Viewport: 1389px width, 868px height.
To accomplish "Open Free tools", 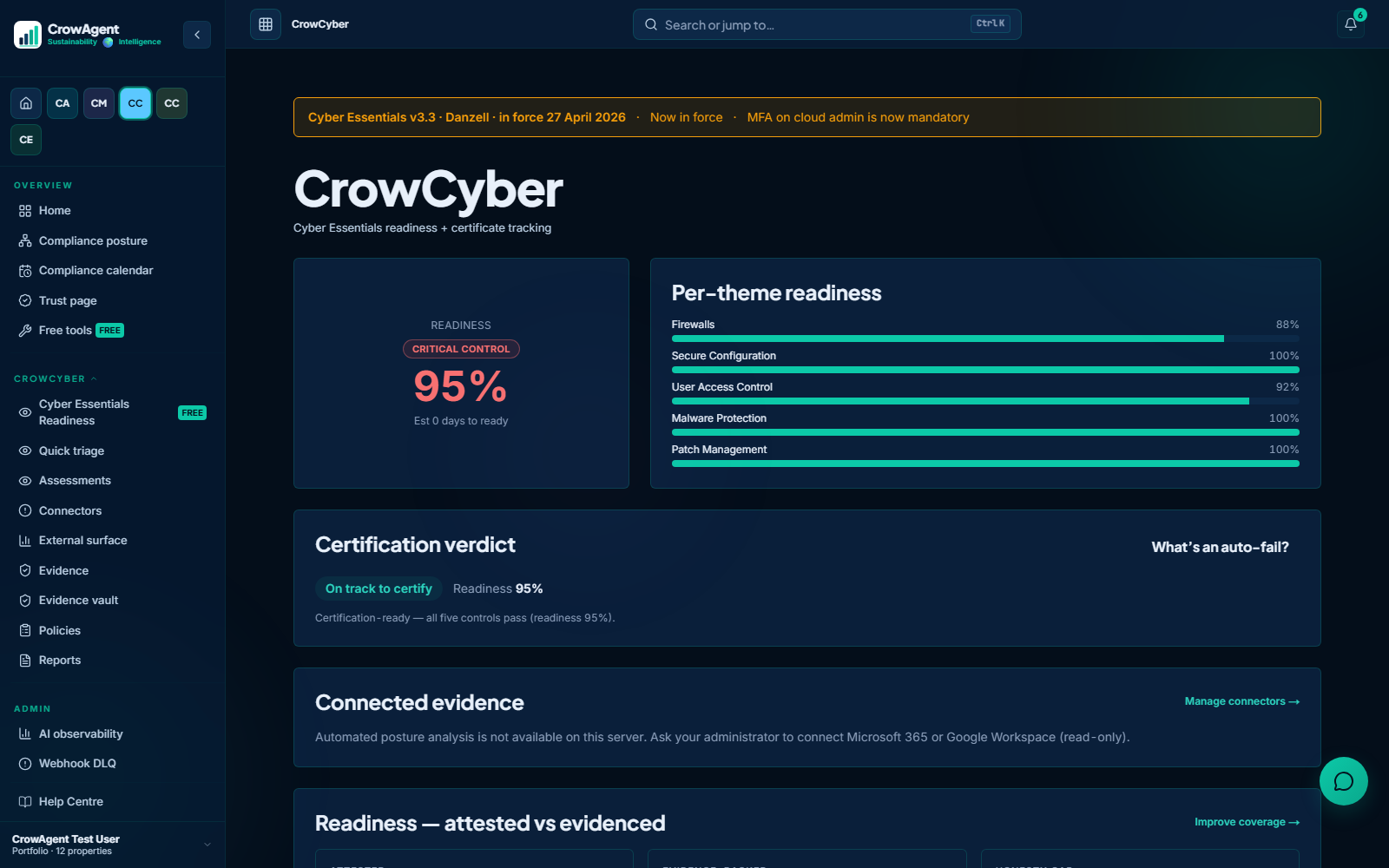I will 112,331.
